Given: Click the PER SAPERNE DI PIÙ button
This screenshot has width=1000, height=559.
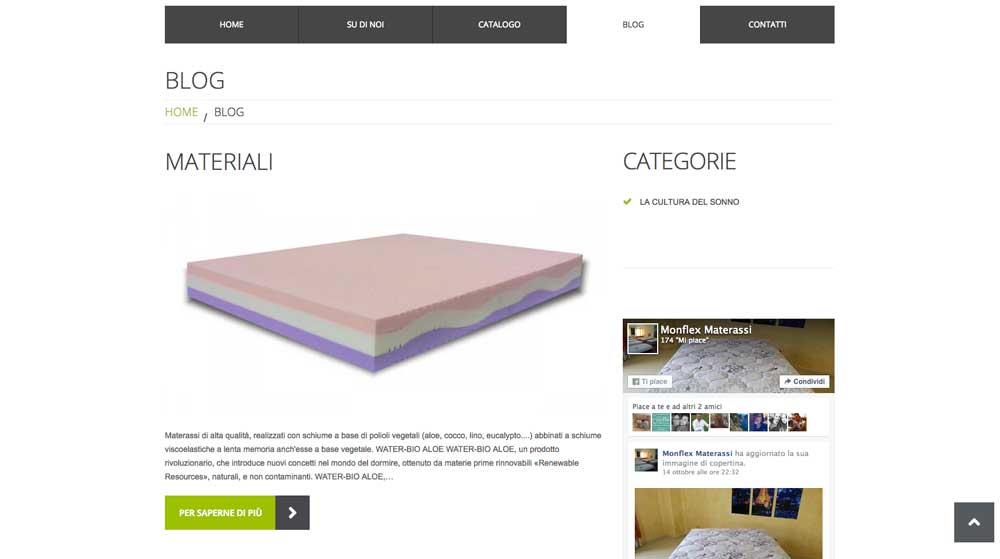Looking at the screenshot, I should (220, 512).
